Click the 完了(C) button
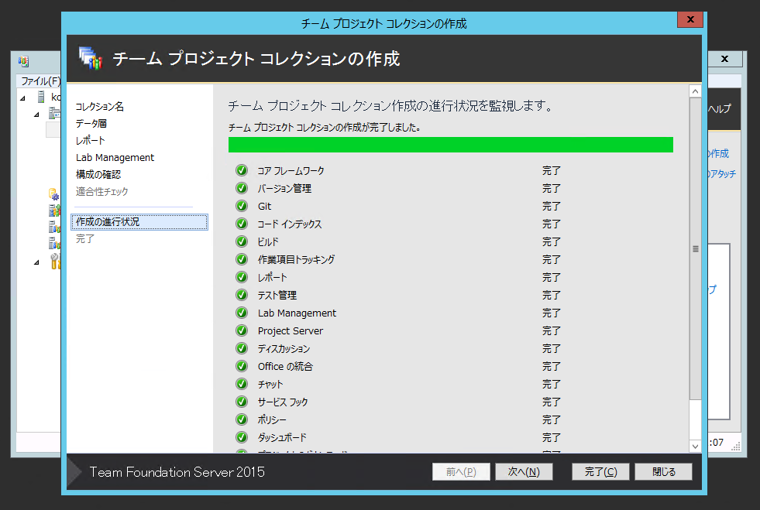Image resolution: width=760 pixels, height=510 pixels. click(601, 472)
